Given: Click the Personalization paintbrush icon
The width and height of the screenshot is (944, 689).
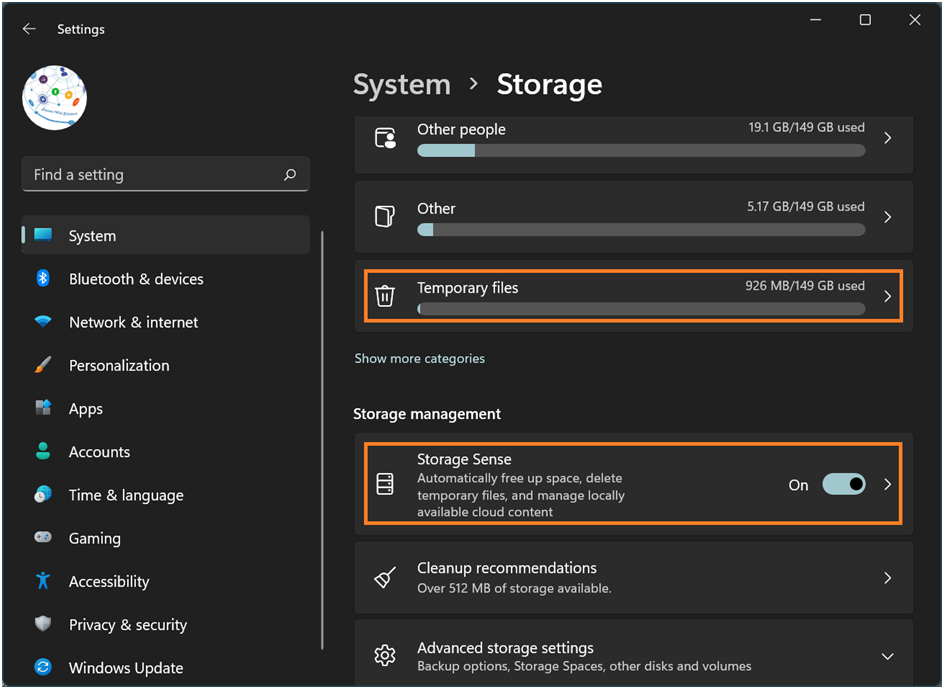Looking at the screenshot, I should pos(43,364).
